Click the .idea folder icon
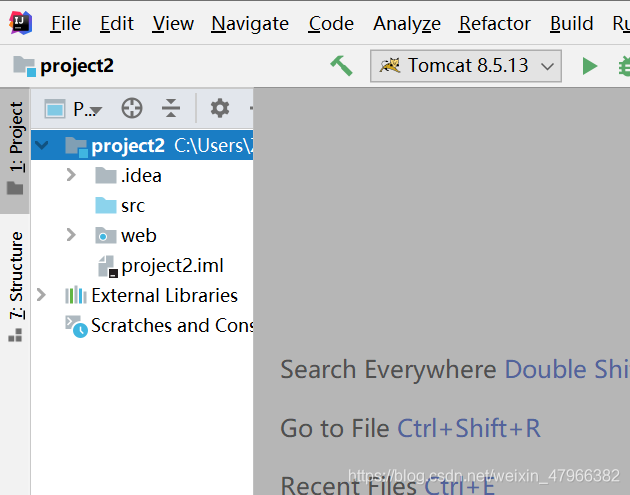The image size is (630, 495). pyautogui.click(x=106, y=176)
